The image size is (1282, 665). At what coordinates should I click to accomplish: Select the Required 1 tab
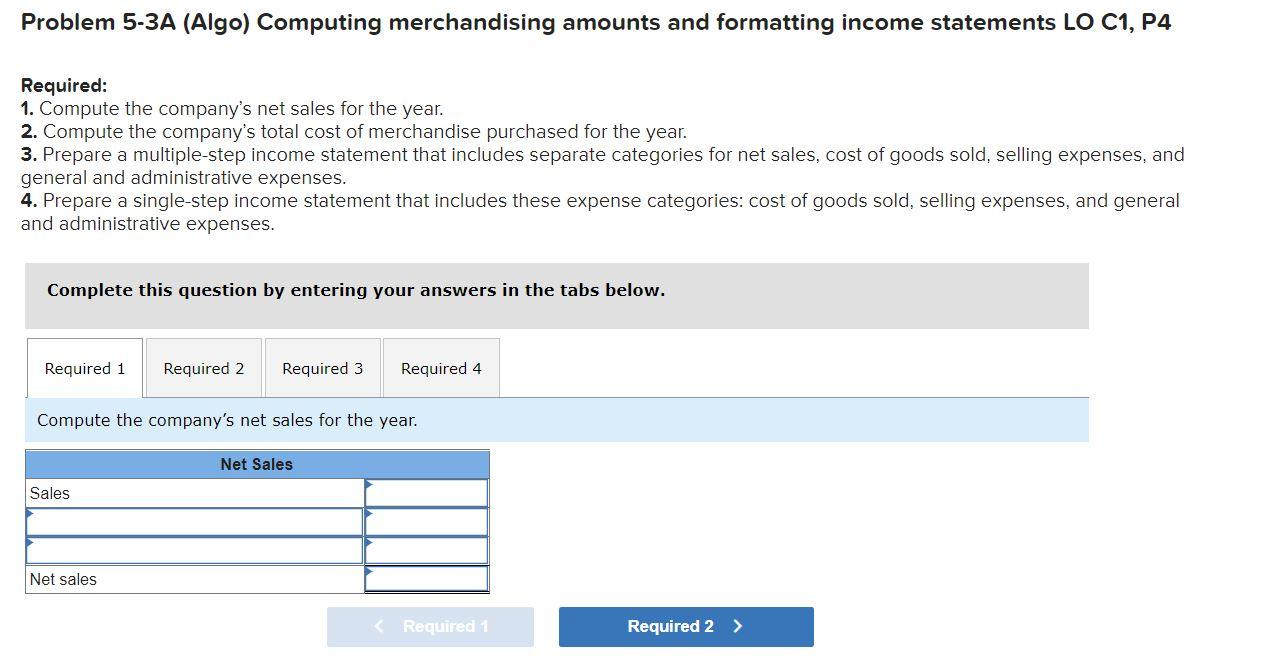84,368
